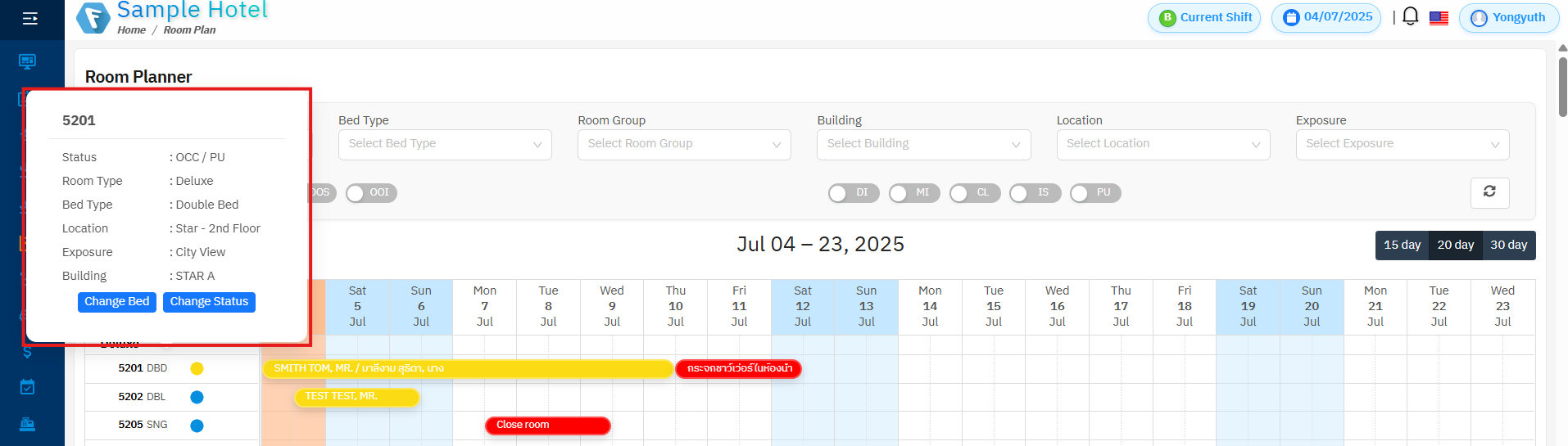Click the calendar check sidebar icon

pyautogui.click(x=28, y=387)
